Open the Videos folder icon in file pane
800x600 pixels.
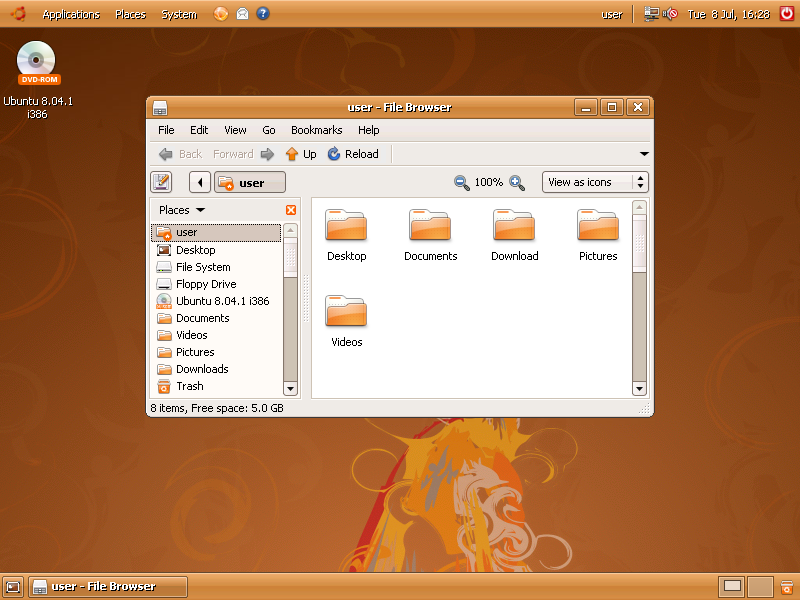coord(346,311)
